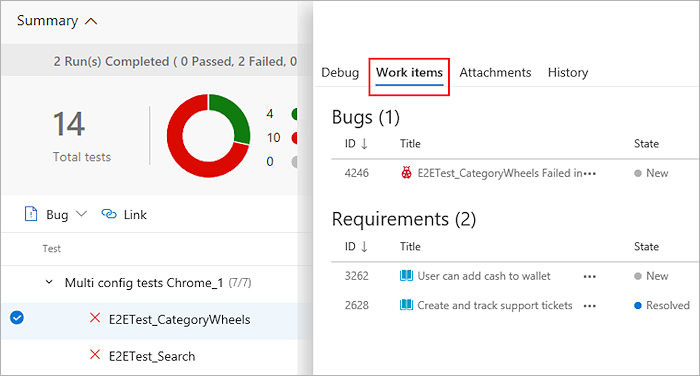Image resolution: width=700 pixels, height=376 pixels.
Task: Select the E2ETest_Search test row
Action: click(156, 357)
